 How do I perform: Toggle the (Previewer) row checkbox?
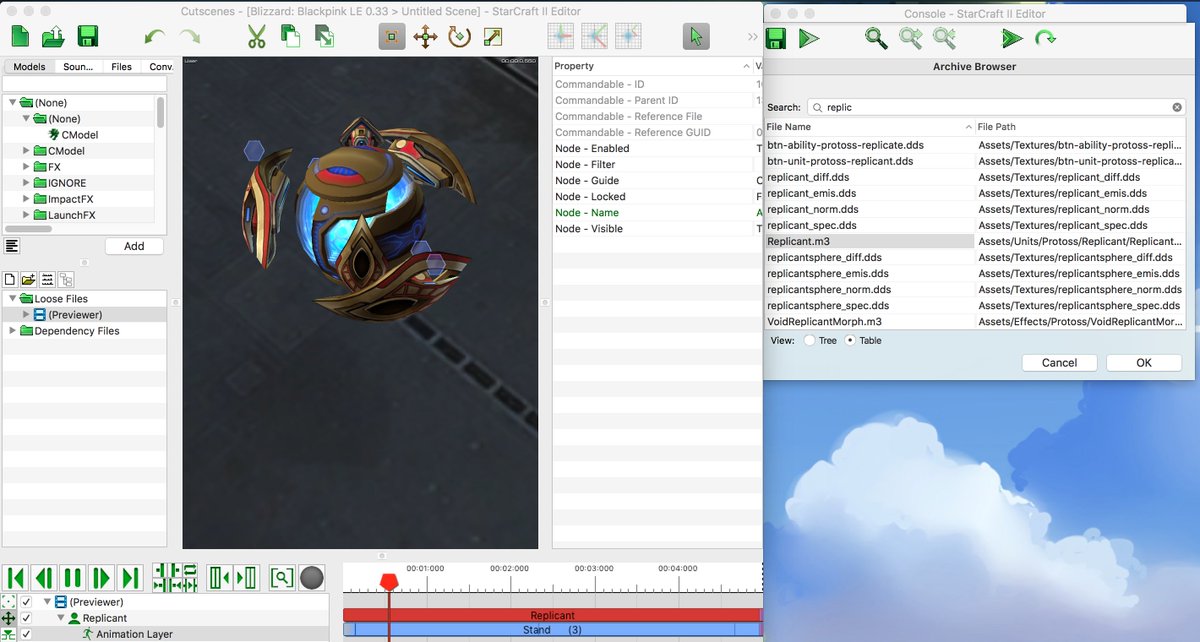coord(27,602)
